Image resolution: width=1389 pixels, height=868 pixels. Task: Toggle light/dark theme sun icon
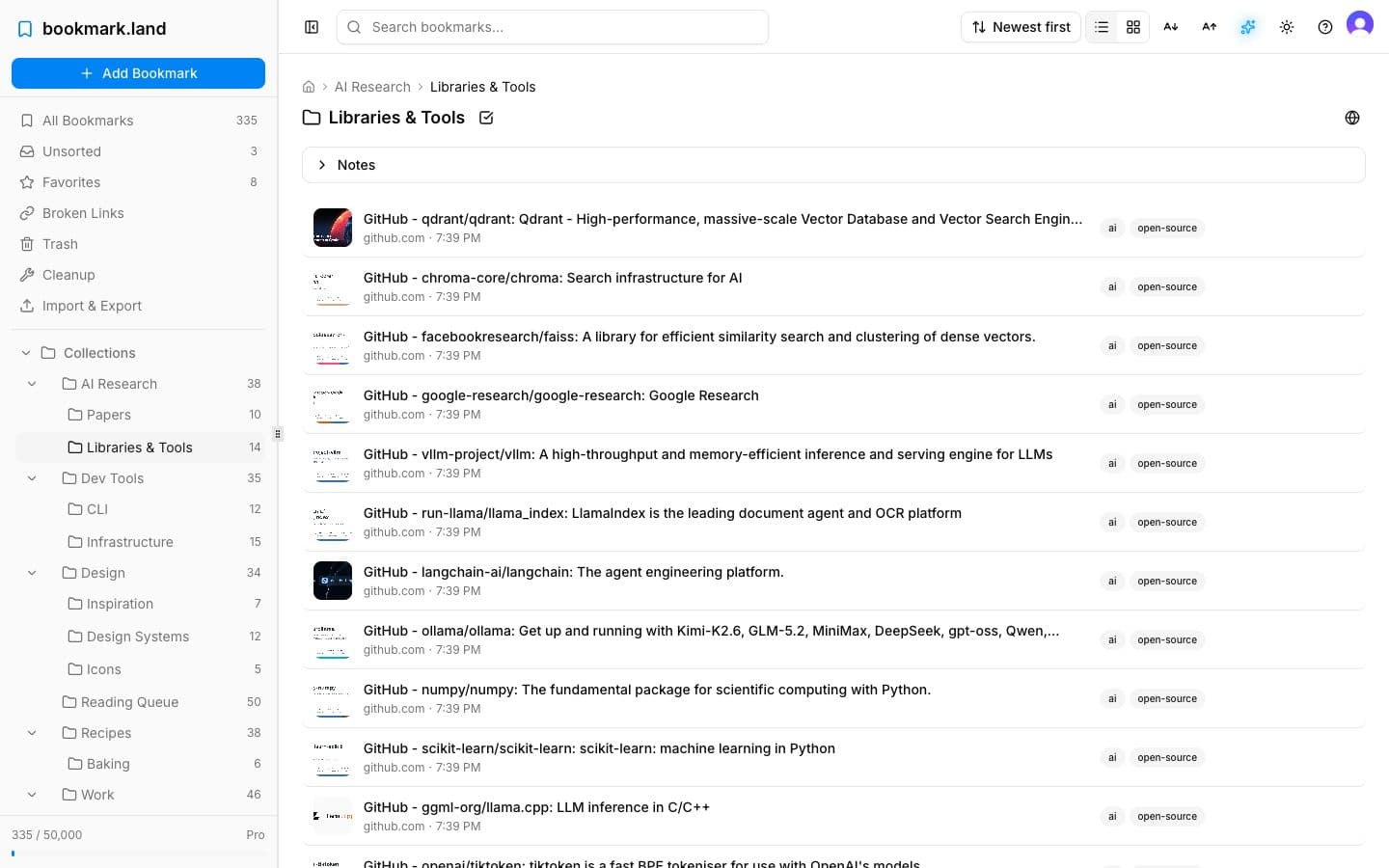click(1287, 27)
